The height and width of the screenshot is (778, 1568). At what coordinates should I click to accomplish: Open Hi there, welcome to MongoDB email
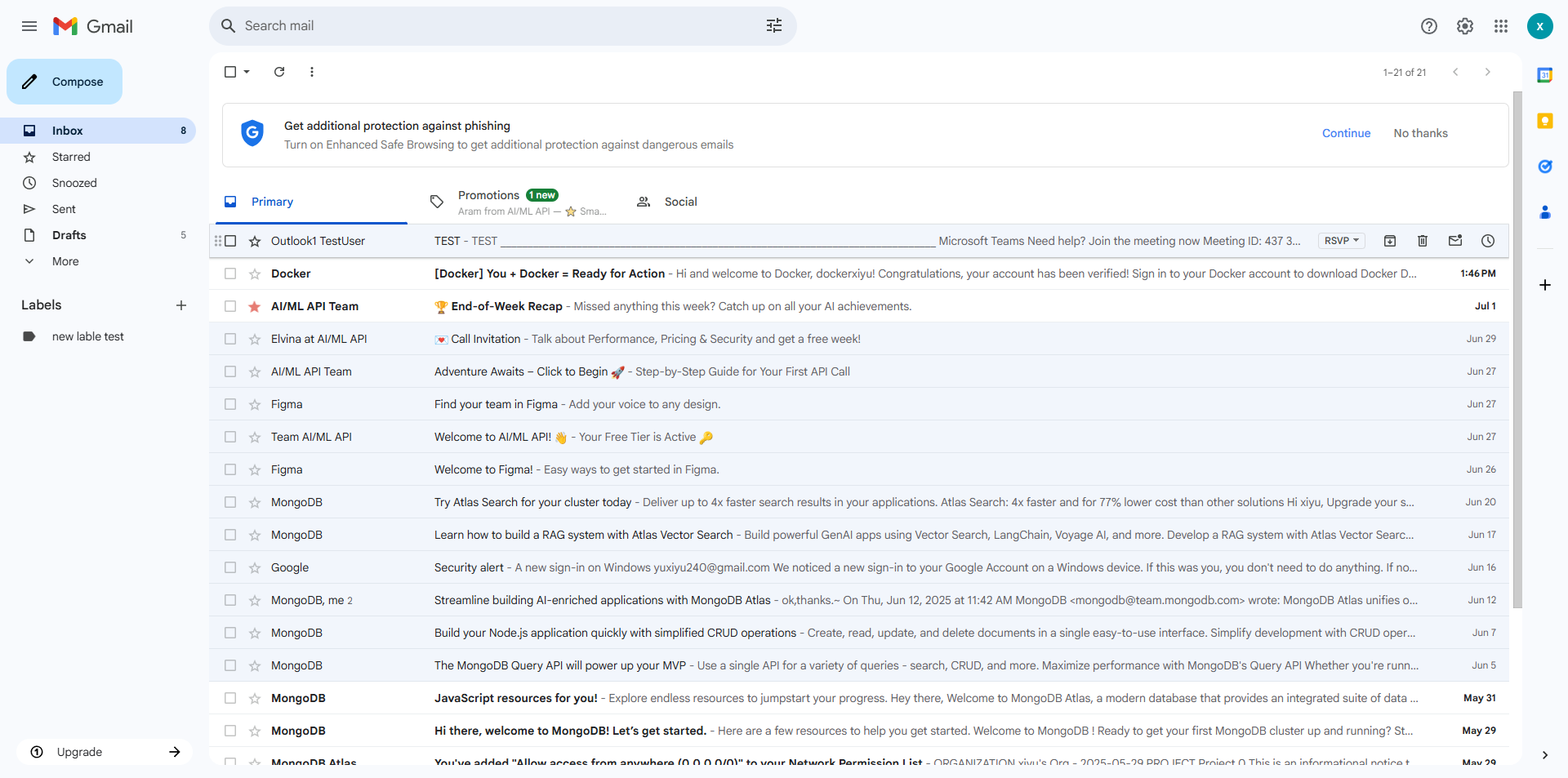point(859,731)
